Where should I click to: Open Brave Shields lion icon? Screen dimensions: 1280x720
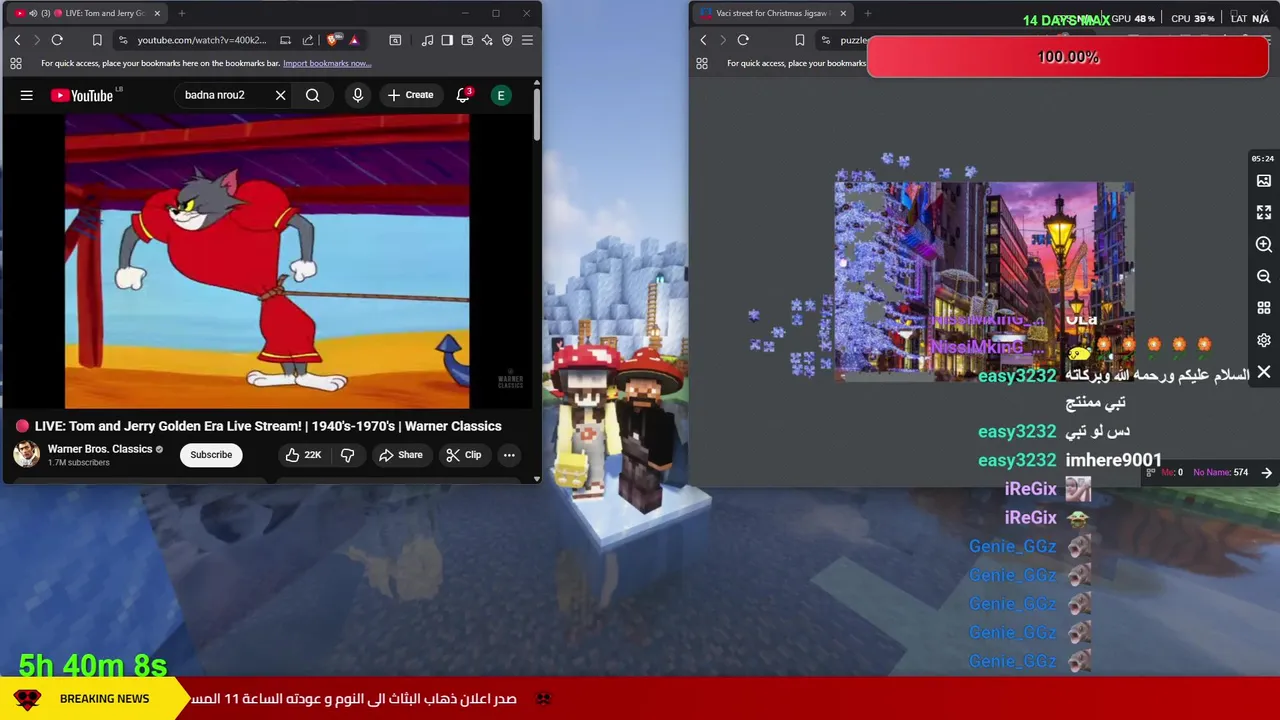333,40
